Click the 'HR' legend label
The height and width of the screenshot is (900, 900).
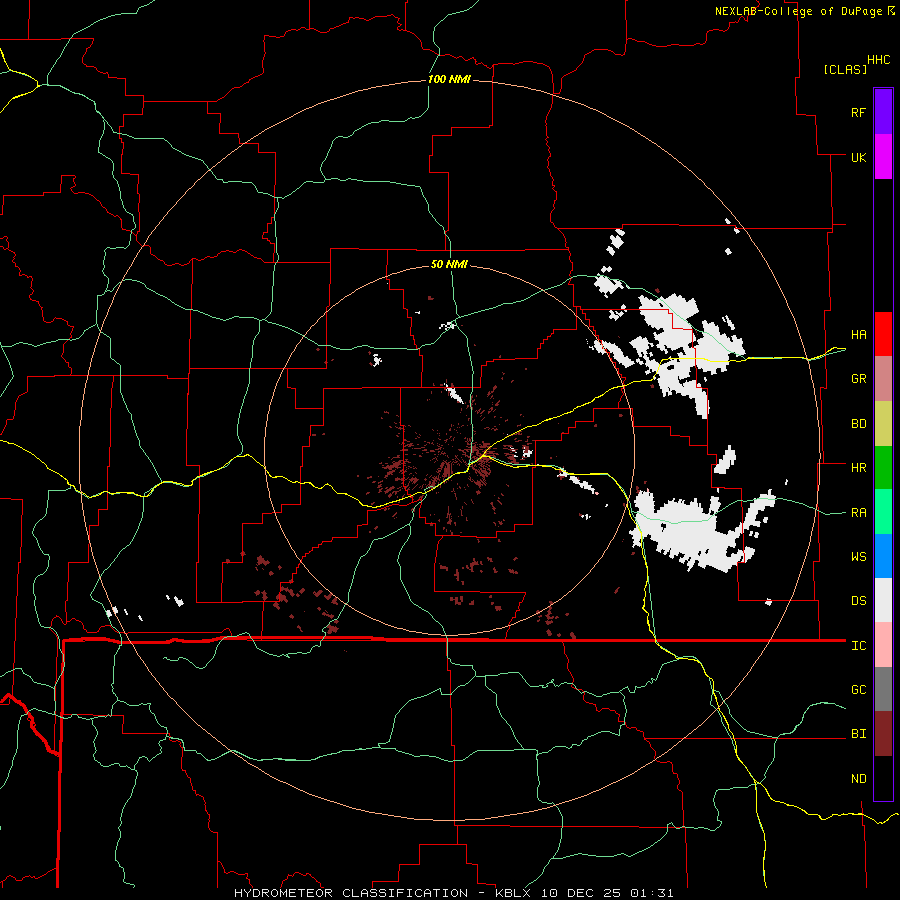(858, 468)
